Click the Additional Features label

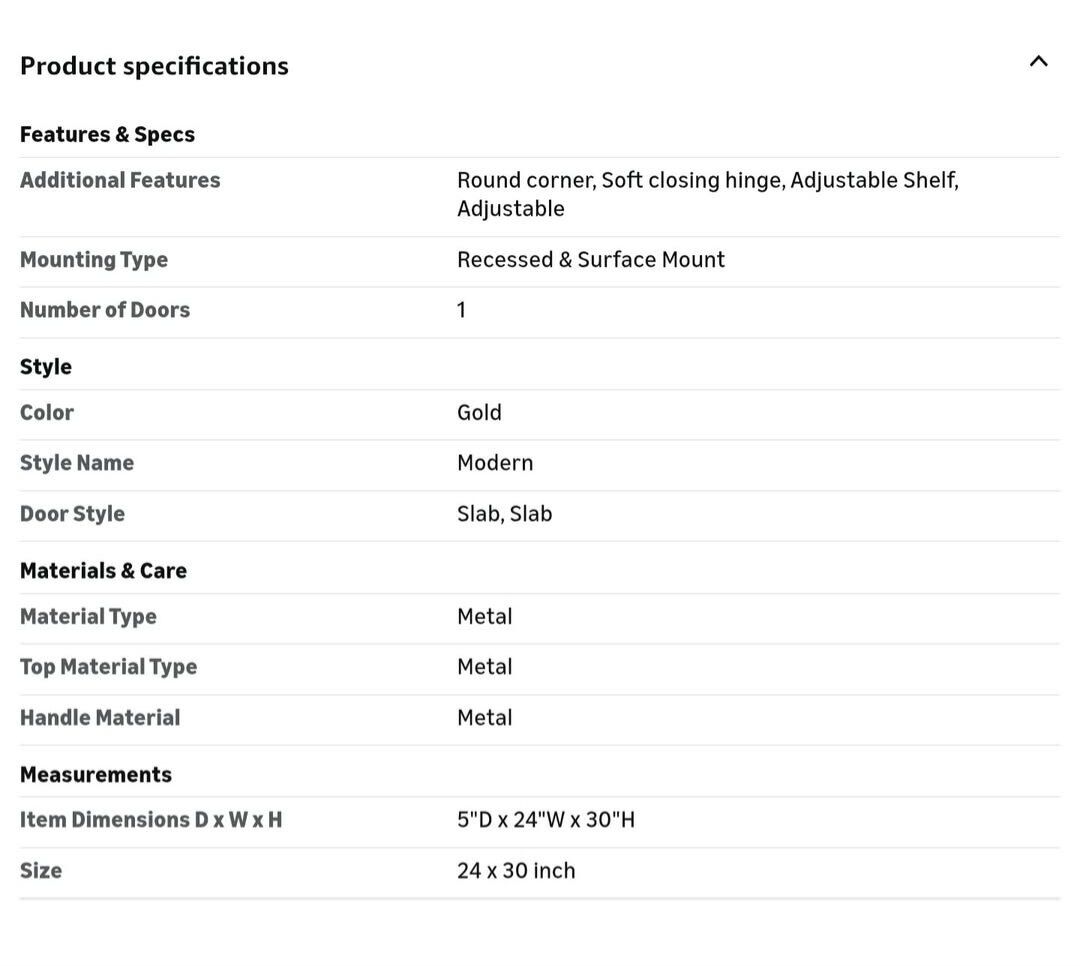tap(120, 180)
